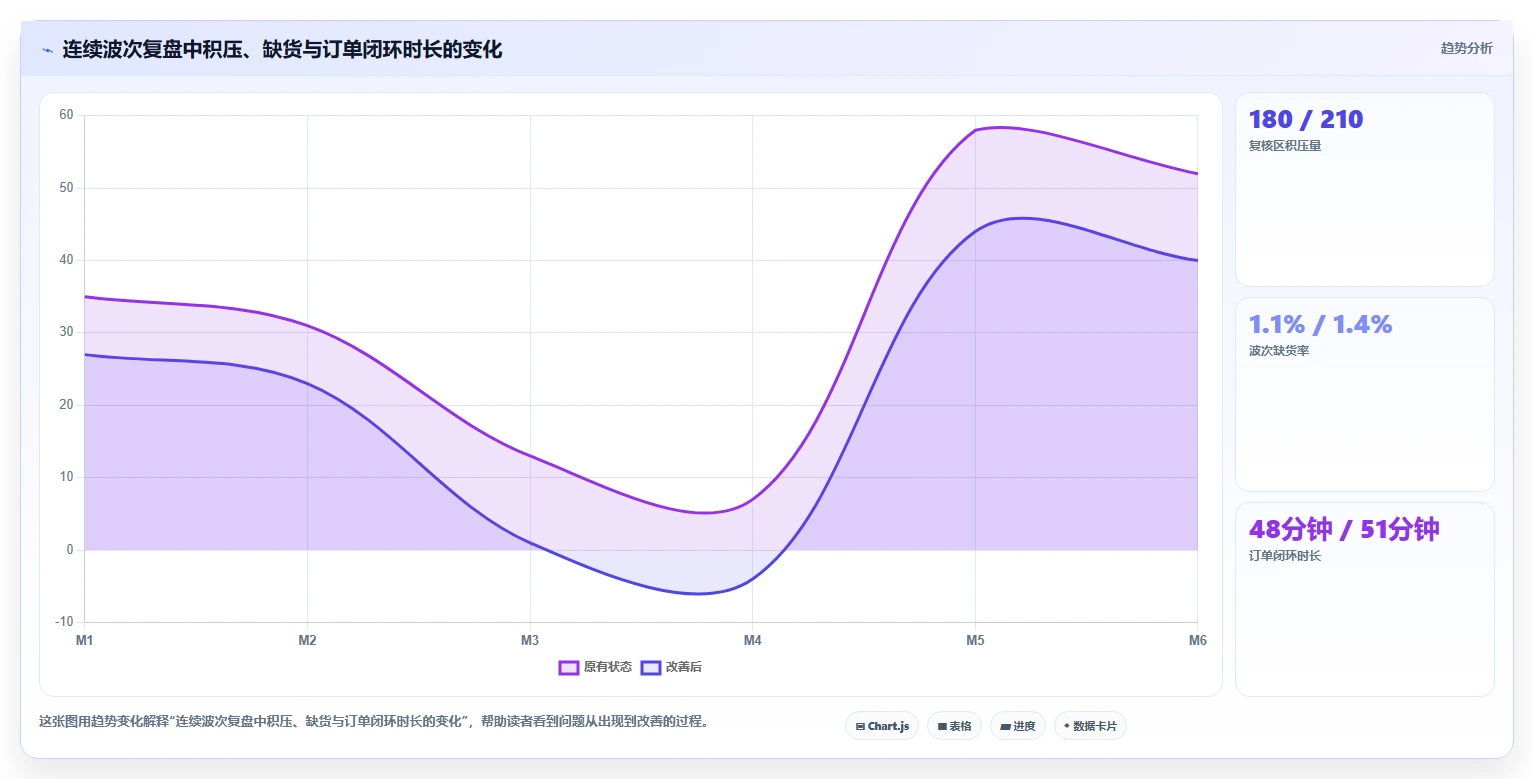Click the 表格 tag chip
This screenshot has height=779, width=1534.
click(x=954, y=726)
